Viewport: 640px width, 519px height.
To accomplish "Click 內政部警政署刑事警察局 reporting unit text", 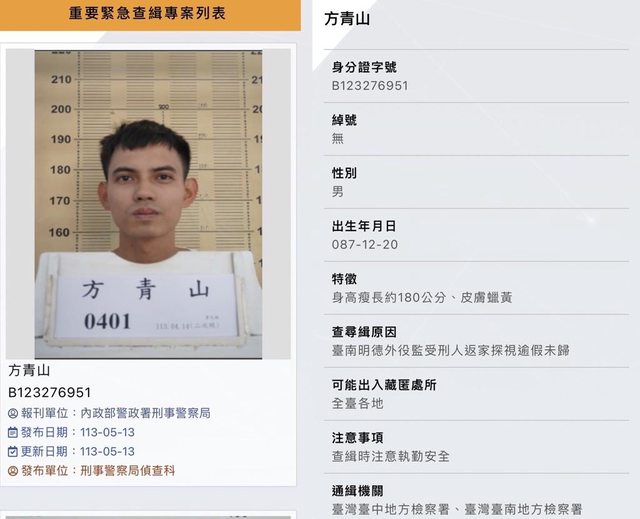I will pos(145,413).
